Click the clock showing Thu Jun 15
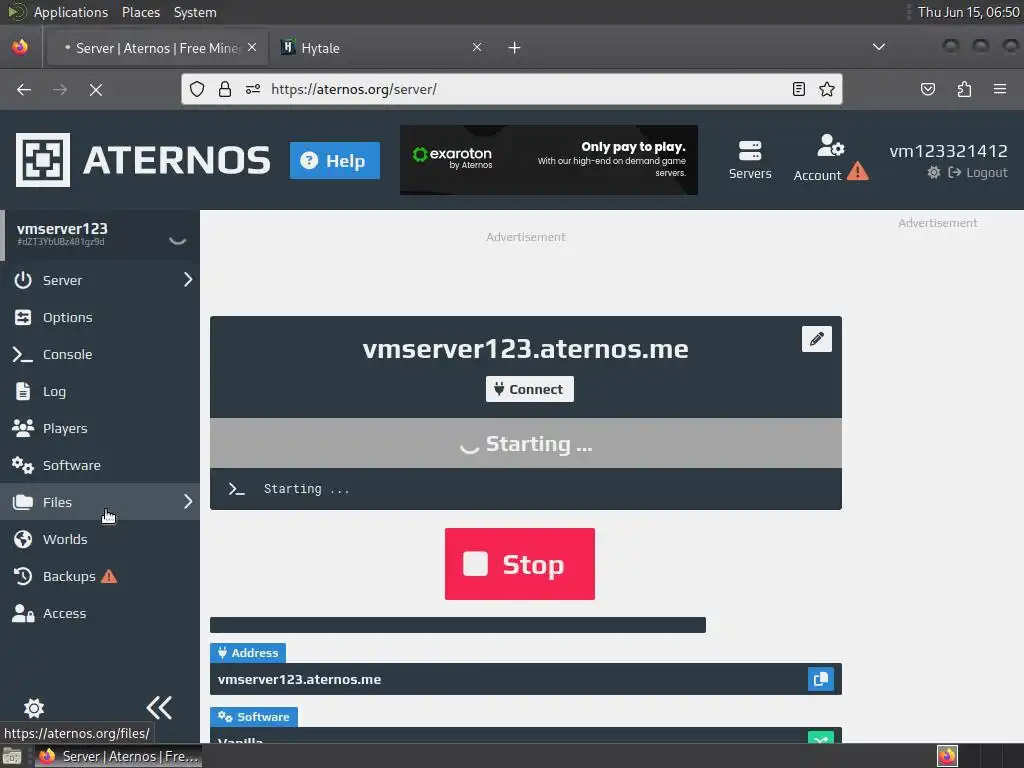The width and height of the screenshot is (1024, 768). pos(968,12)
